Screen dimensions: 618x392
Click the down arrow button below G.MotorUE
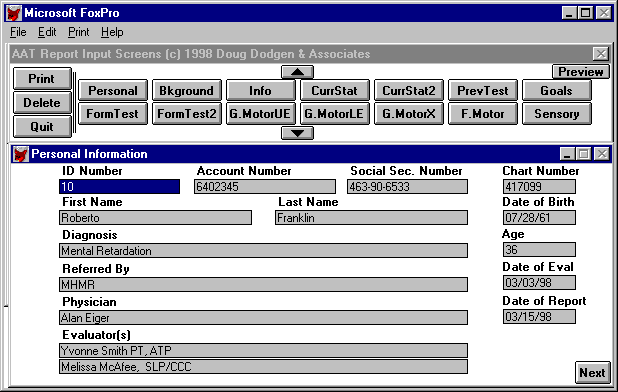point(298,133)
